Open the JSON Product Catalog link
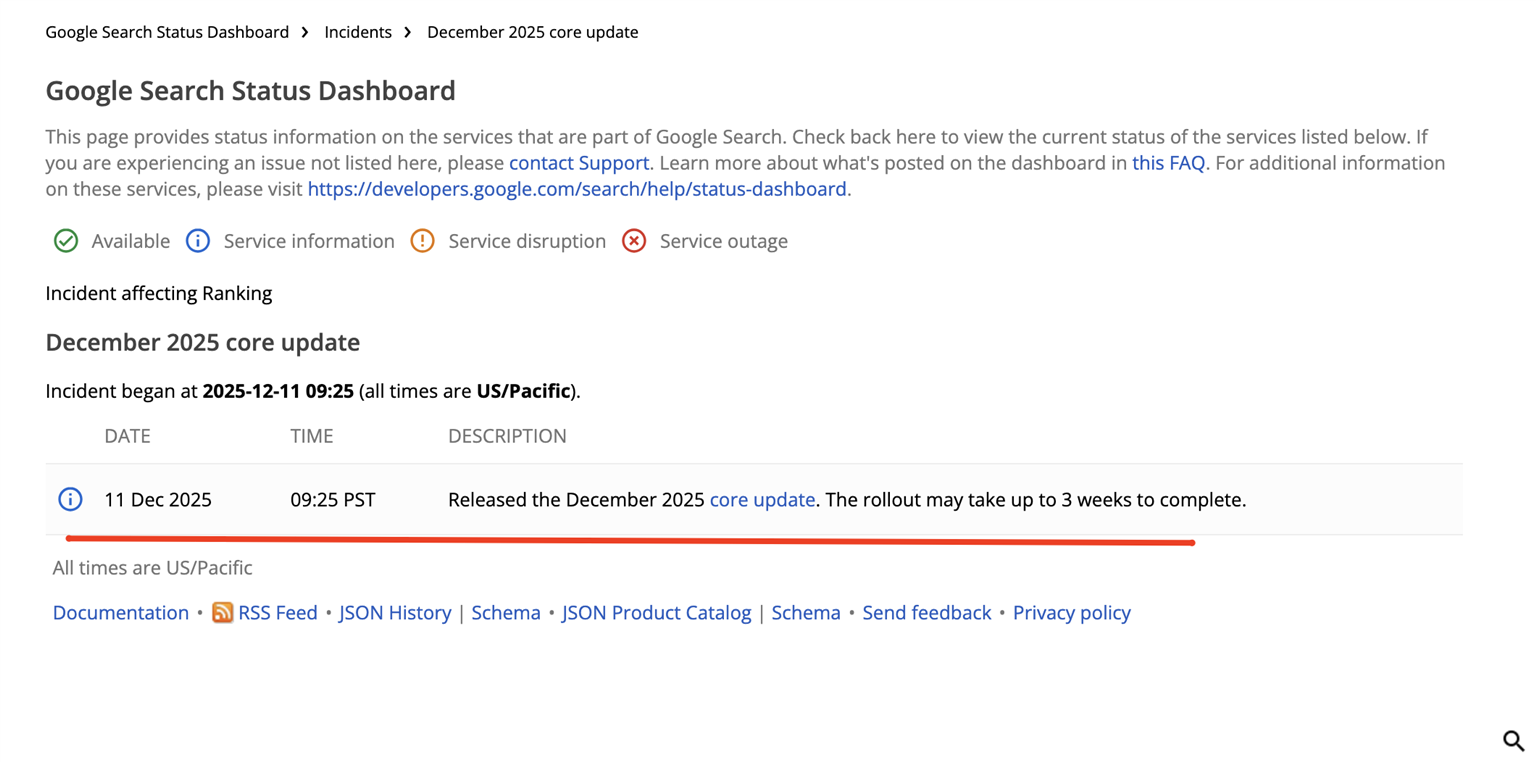The width and height of the screenshot is (1536, 762). [x=656, y=613]
